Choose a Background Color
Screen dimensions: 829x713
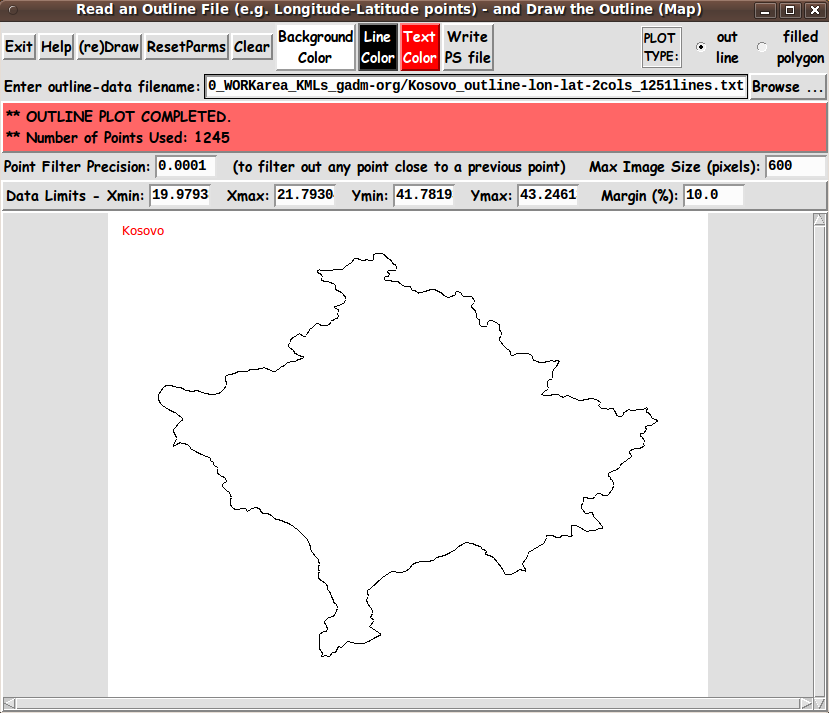click(315, 47)
